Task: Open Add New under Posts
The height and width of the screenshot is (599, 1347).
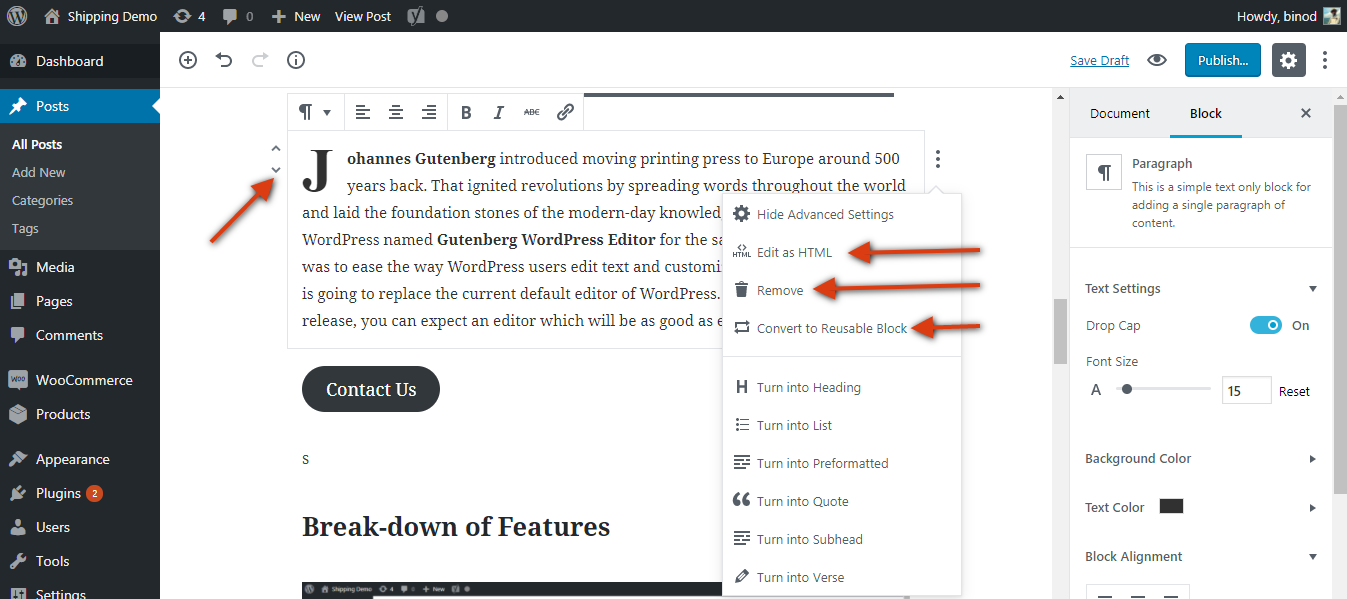Action: click(39, 172)
